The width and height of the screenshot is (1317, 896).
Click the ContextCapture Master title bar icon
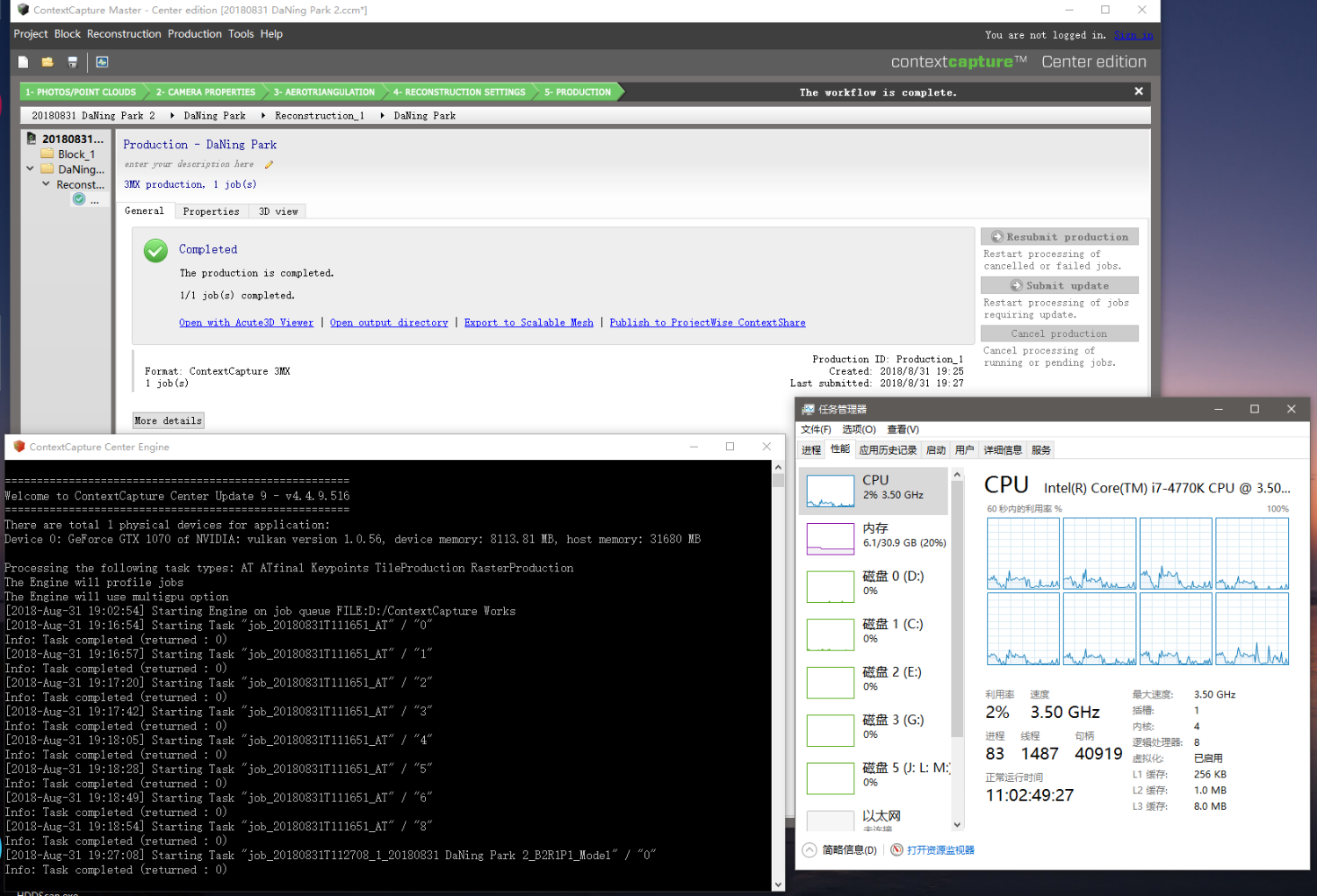pyautogui.click(x=23, y=10)
